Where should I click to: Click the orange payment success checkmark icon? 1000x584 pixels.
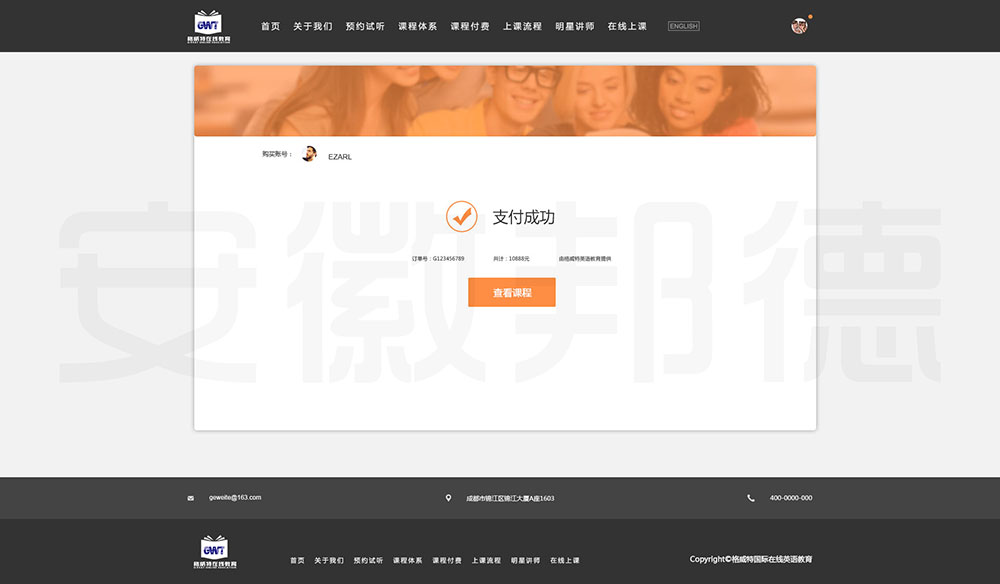point(461,216)
